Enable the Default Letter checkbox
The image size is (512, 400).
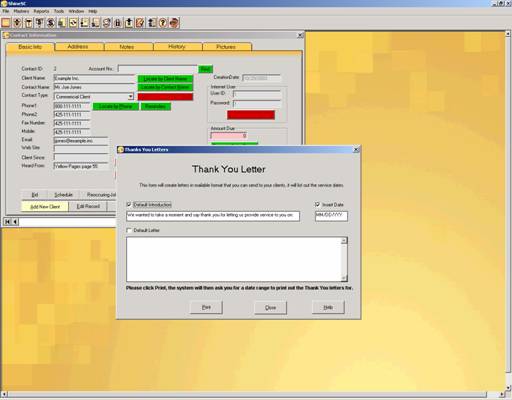[129, 230]
